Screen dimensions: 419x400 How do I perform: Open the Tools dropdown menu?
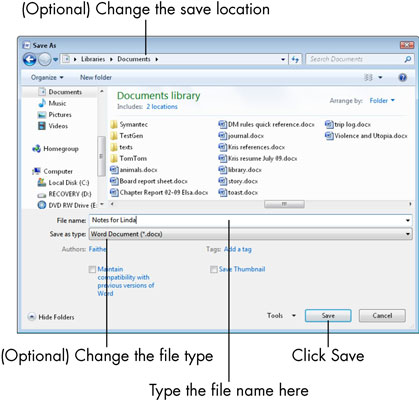281,315
